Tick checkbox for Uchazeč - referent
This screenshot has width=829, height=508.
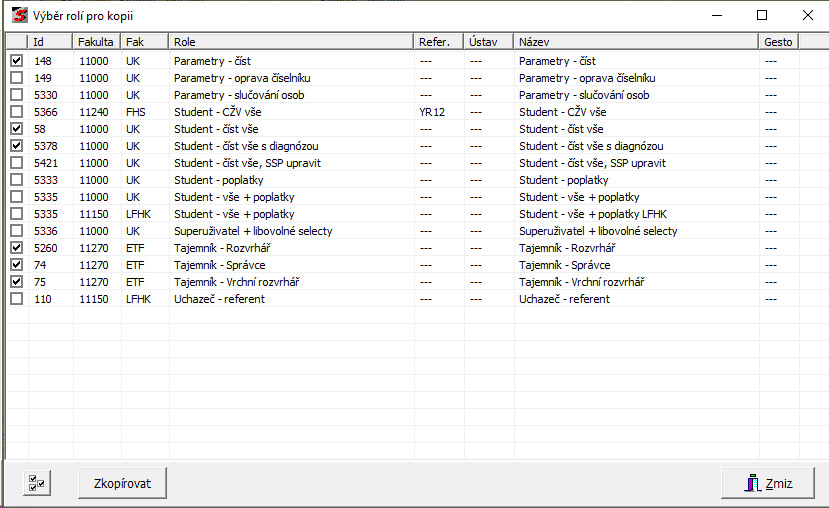[x=16, y=299]
